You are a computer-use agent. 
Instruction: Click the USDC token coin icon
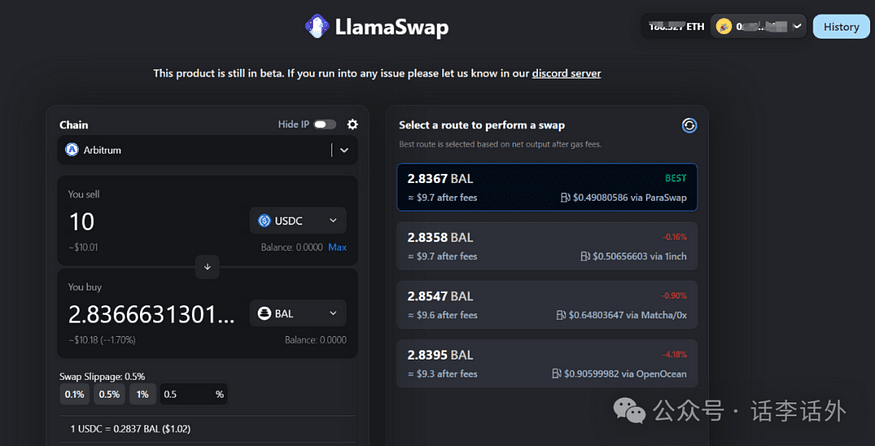coord(264,220)
